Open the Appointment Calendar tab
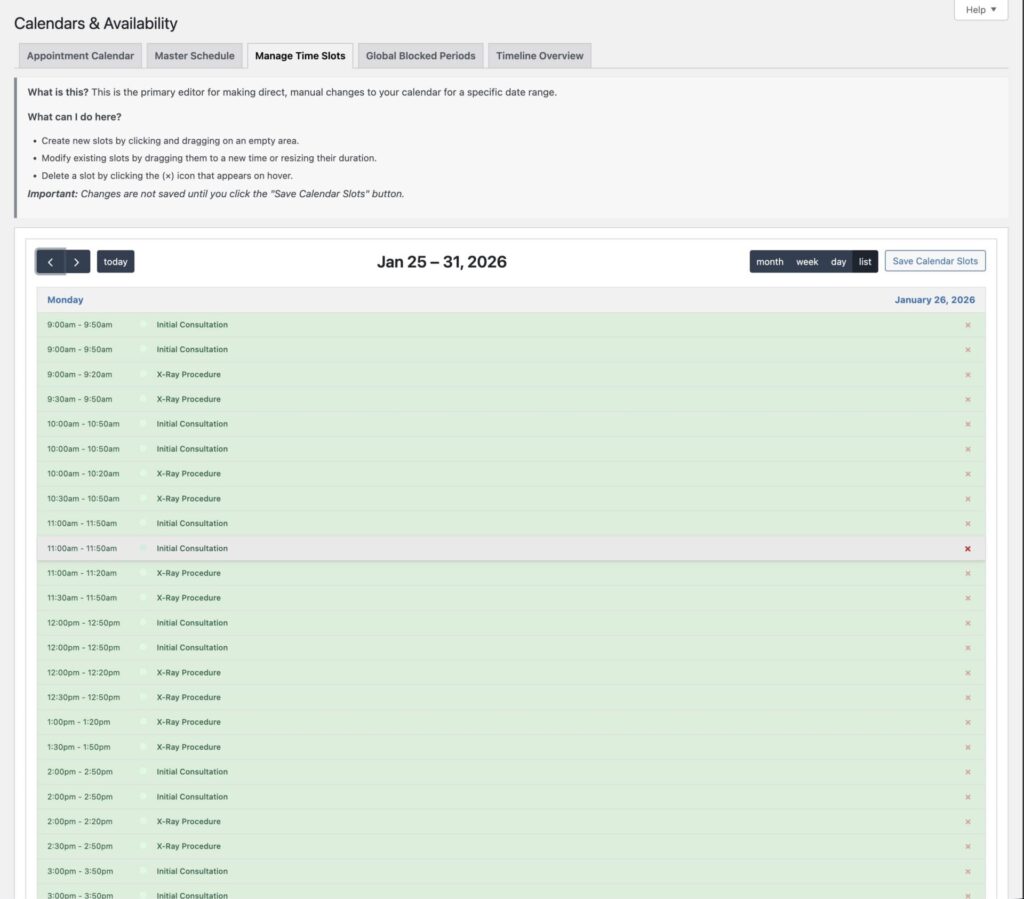Image resolution: width=1024 pixels, height=899 pixels. point(80,56)
